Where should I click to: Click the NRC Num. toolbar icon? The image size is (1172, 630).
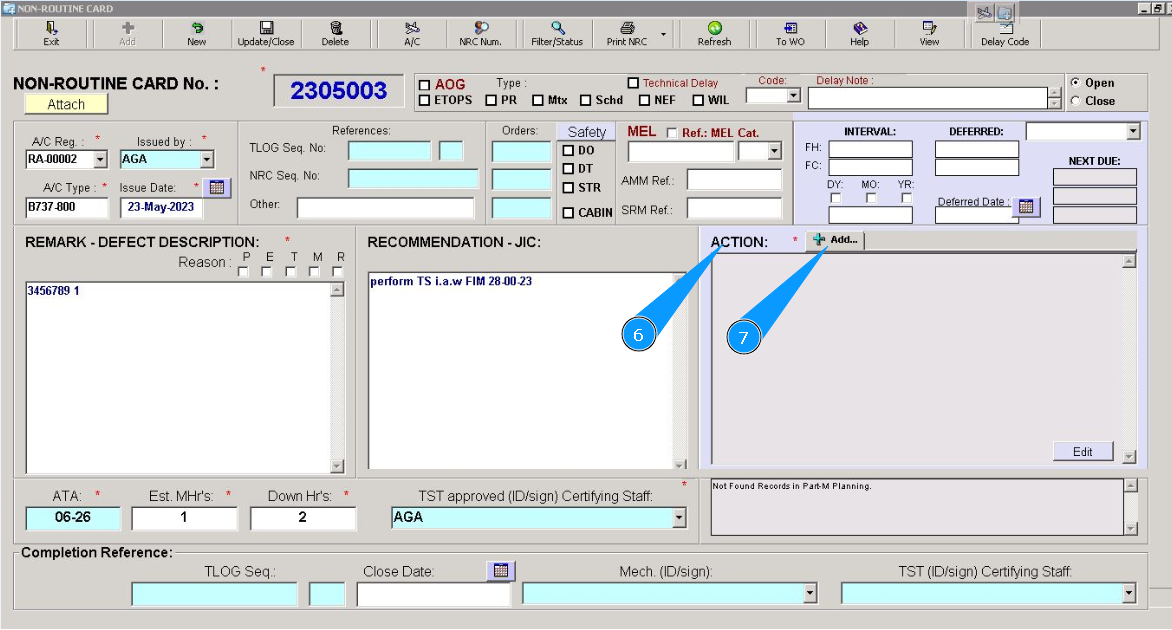coord(481,34)
